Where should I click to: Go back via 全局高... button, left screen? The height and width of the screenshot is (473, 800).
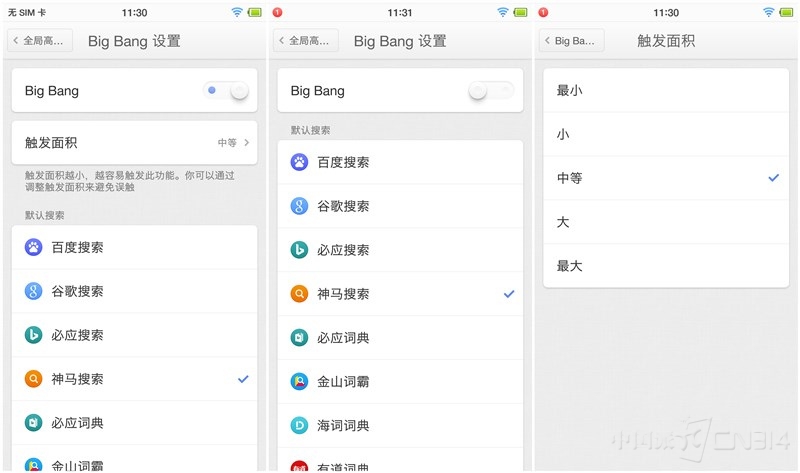[x=40, y=41]
